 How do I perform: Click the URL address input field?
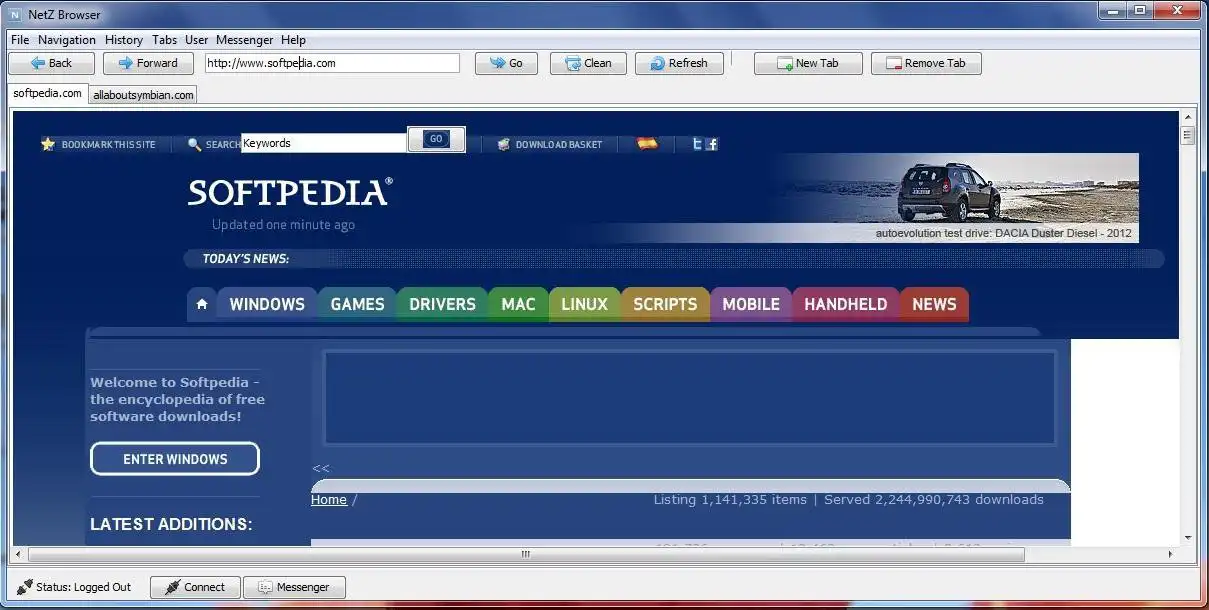(332, 63)
